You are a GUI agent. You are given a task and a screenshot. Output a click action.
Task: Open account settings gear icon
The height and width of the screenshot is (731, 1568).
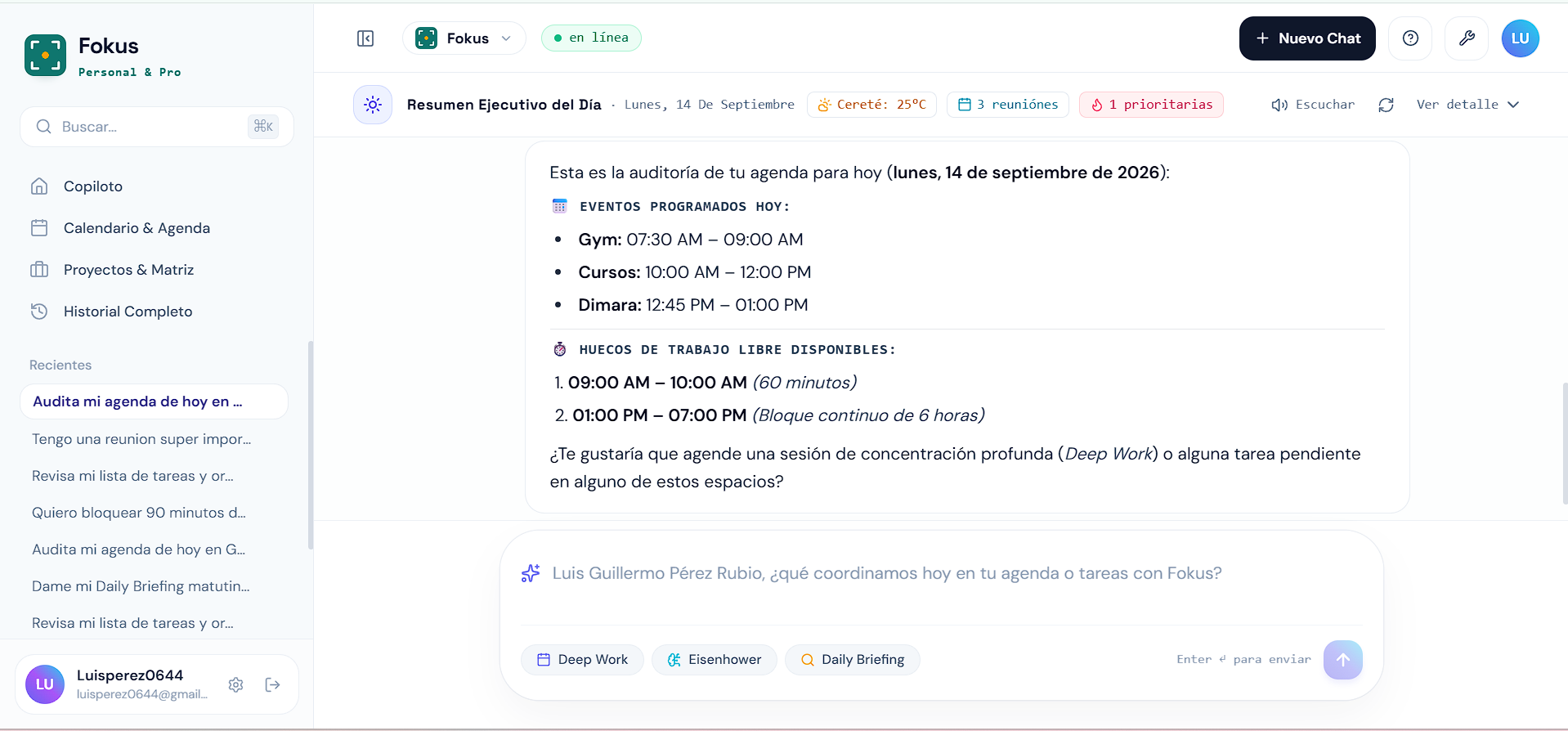click(x=235, y=684)
